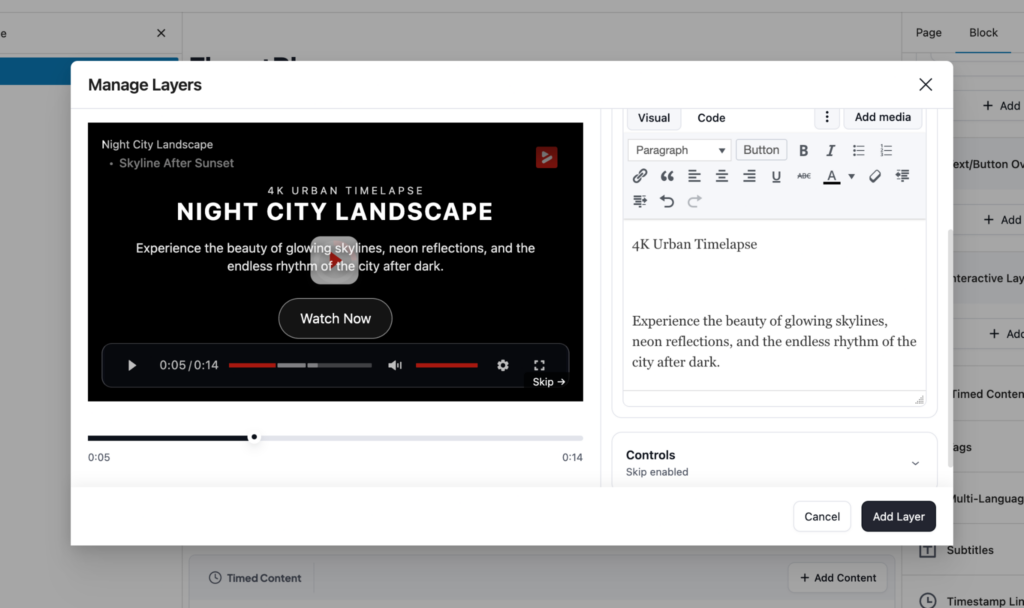The height and width of the screenshot is (608, 1024).
Task: Click the text editor resize handle
Action: click(919, 400)
